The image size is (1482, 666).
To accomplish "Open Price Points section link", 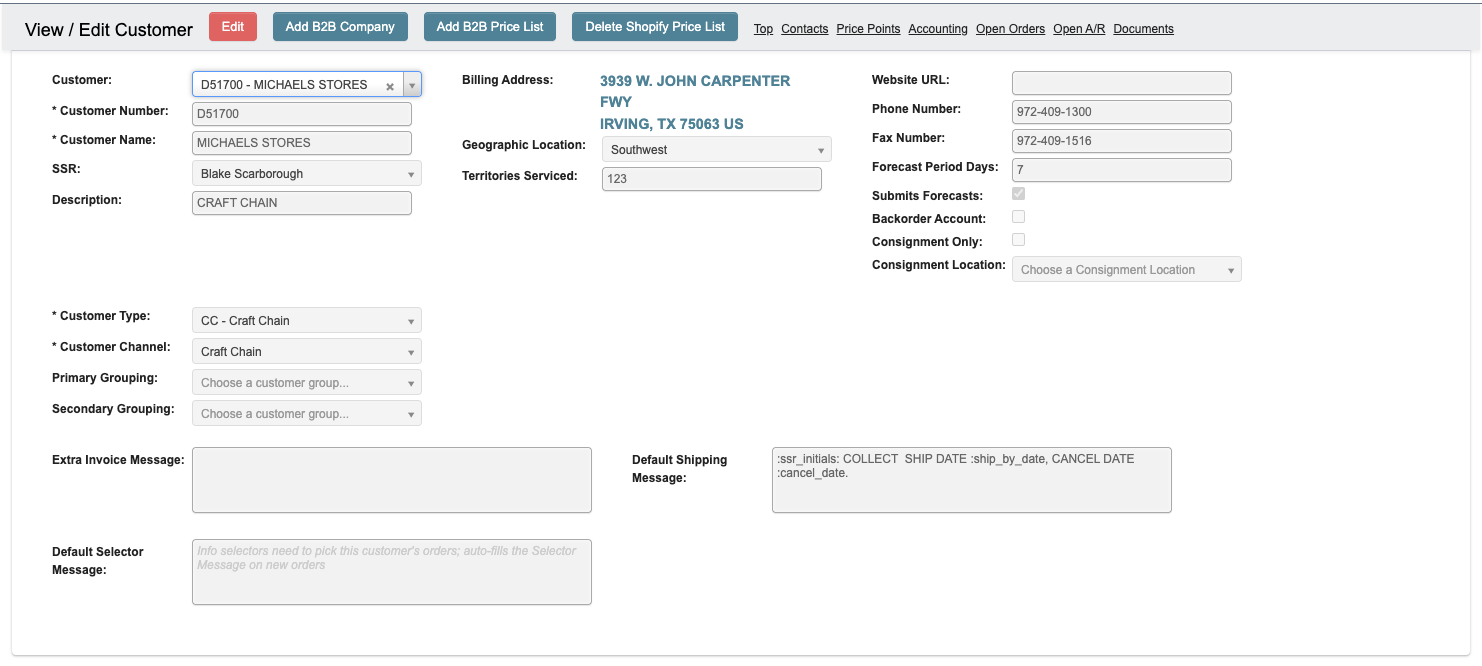I will coord(868,29).
